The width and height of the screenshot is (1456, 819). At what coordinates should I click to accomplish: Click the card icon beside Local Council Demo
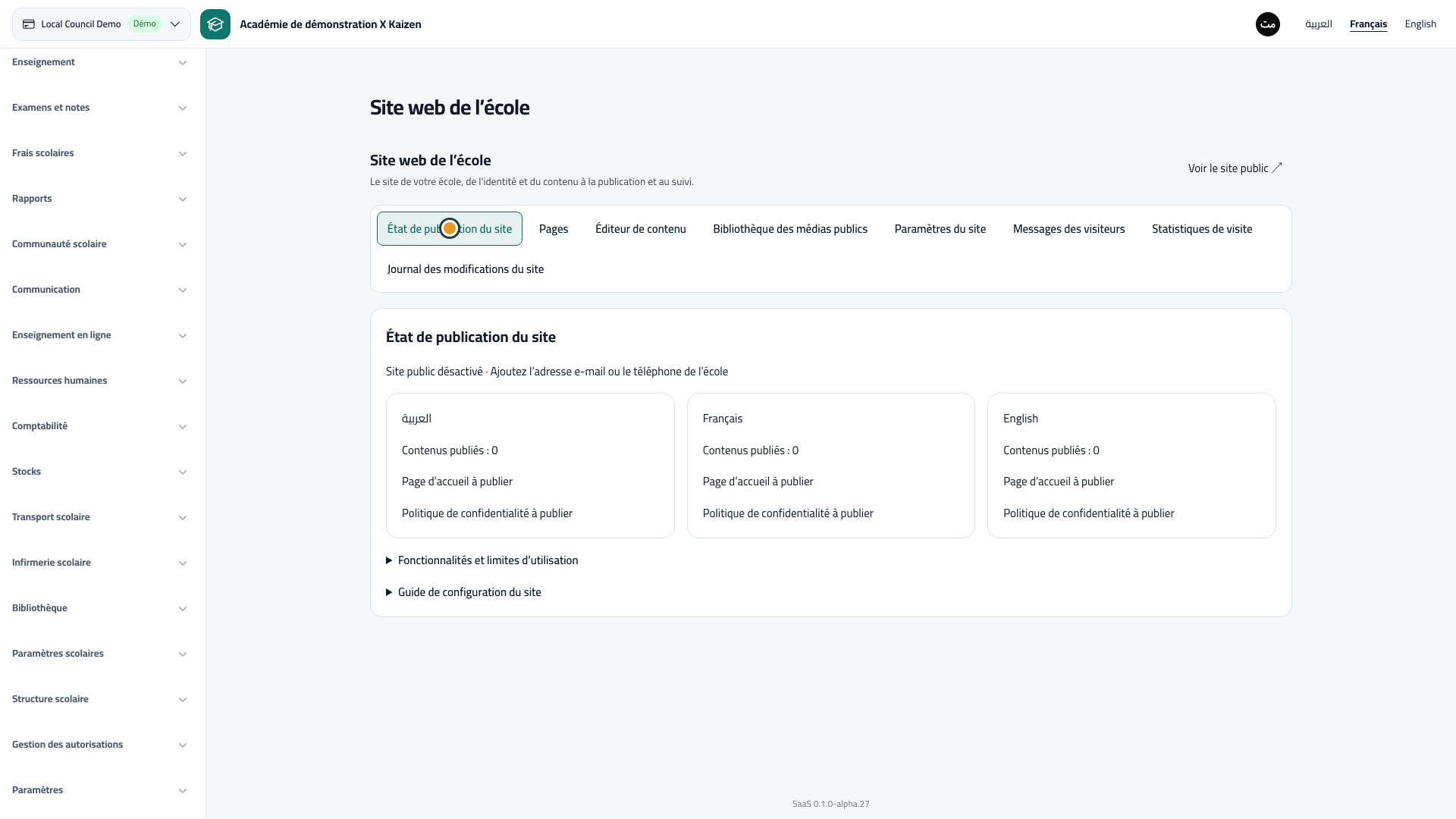point(29,24)
